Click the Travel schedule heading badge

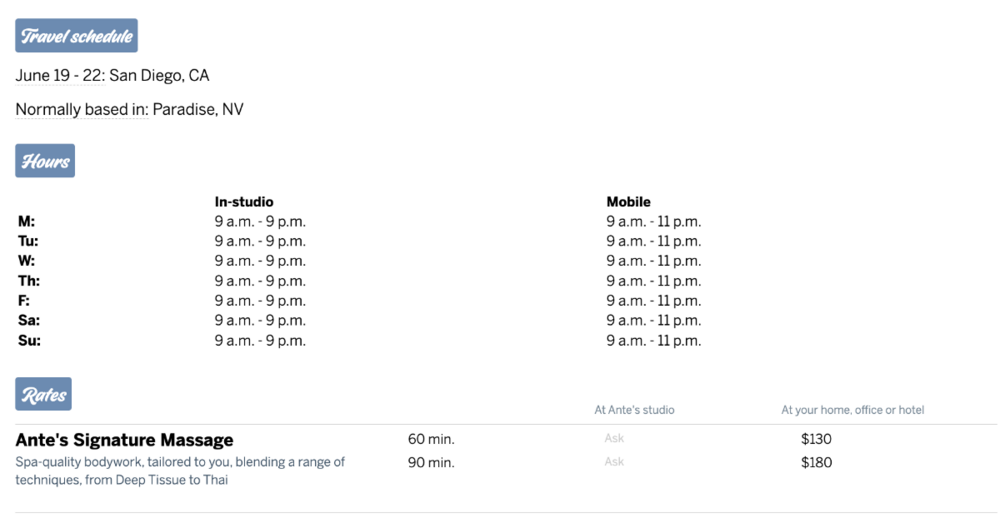tap(76, 36)
